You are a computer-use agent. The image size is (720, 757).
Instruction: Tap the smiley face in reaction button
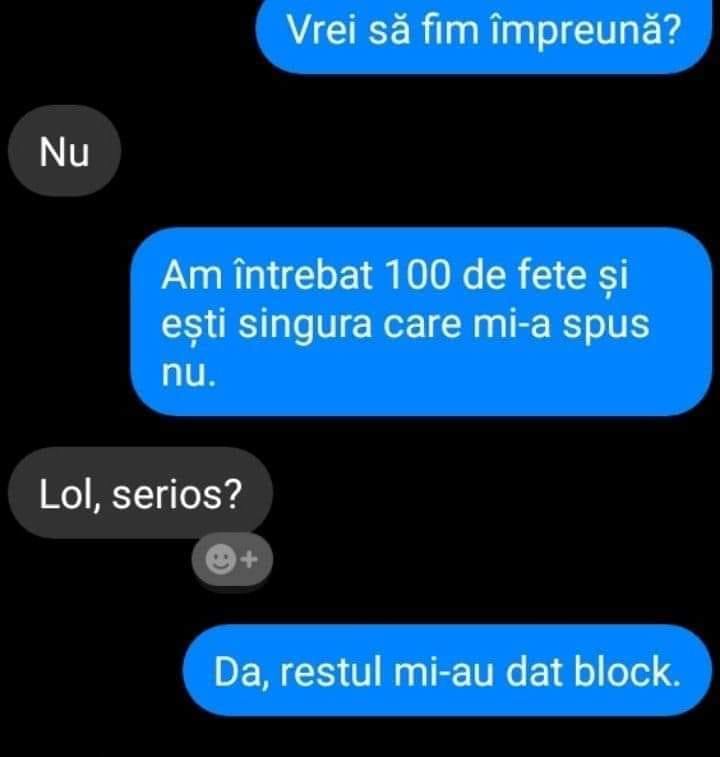point(221,559)
